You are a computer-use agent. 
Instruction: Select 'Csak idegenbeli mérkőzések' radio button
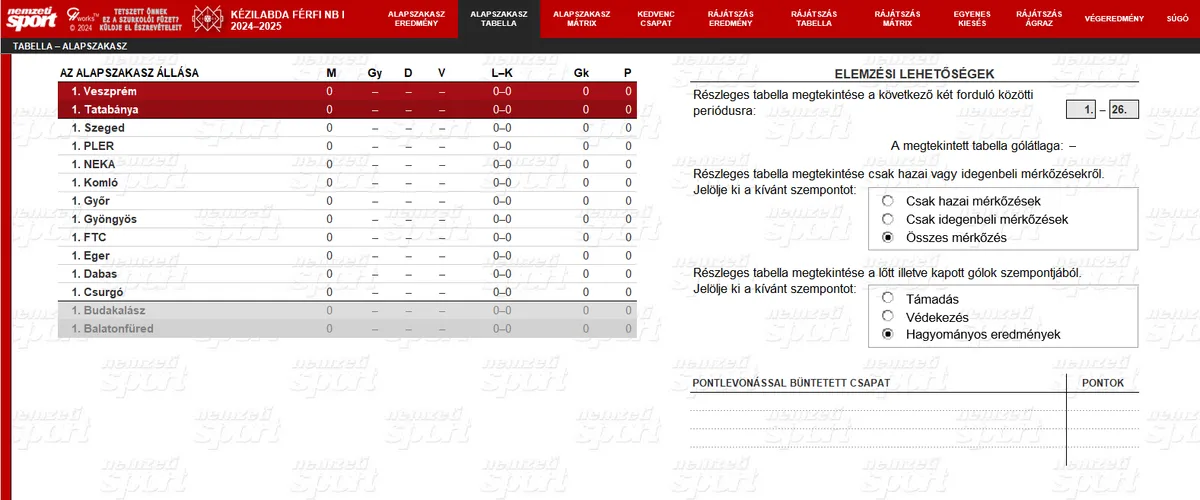coord(887,219)
